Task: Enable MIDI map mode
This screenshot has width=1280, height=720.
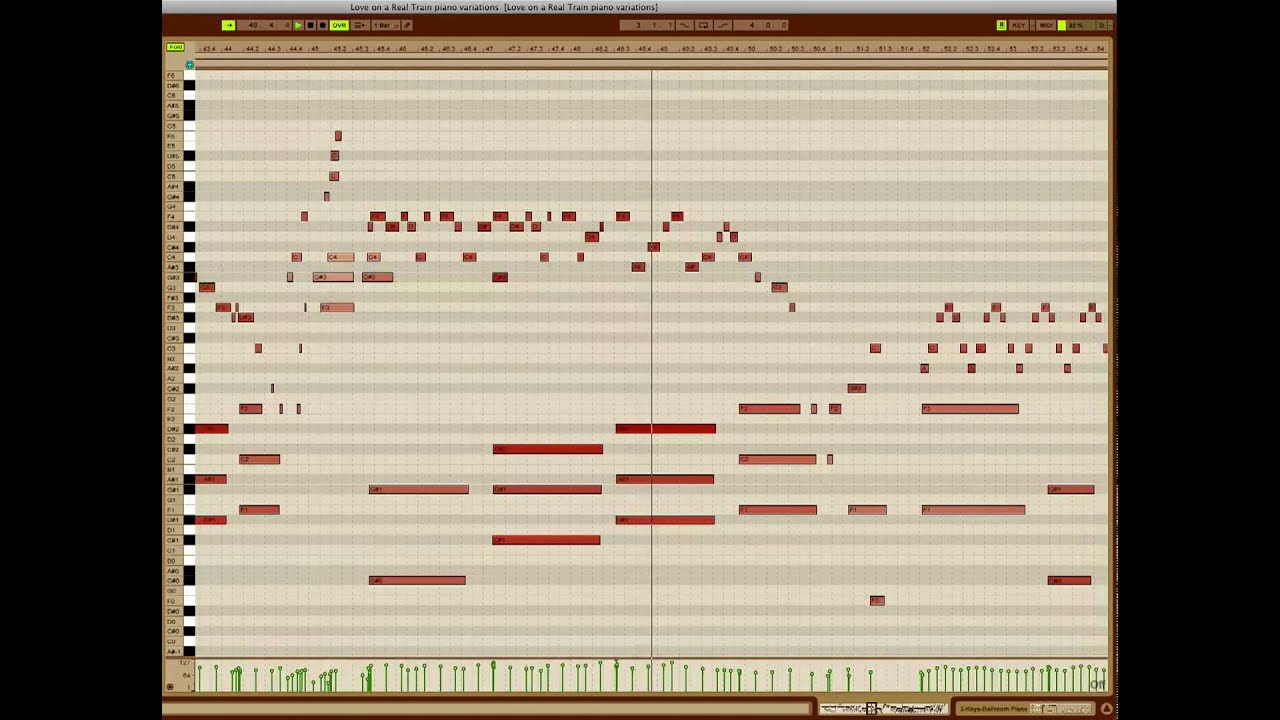Action: click(x=1046, y=25)
